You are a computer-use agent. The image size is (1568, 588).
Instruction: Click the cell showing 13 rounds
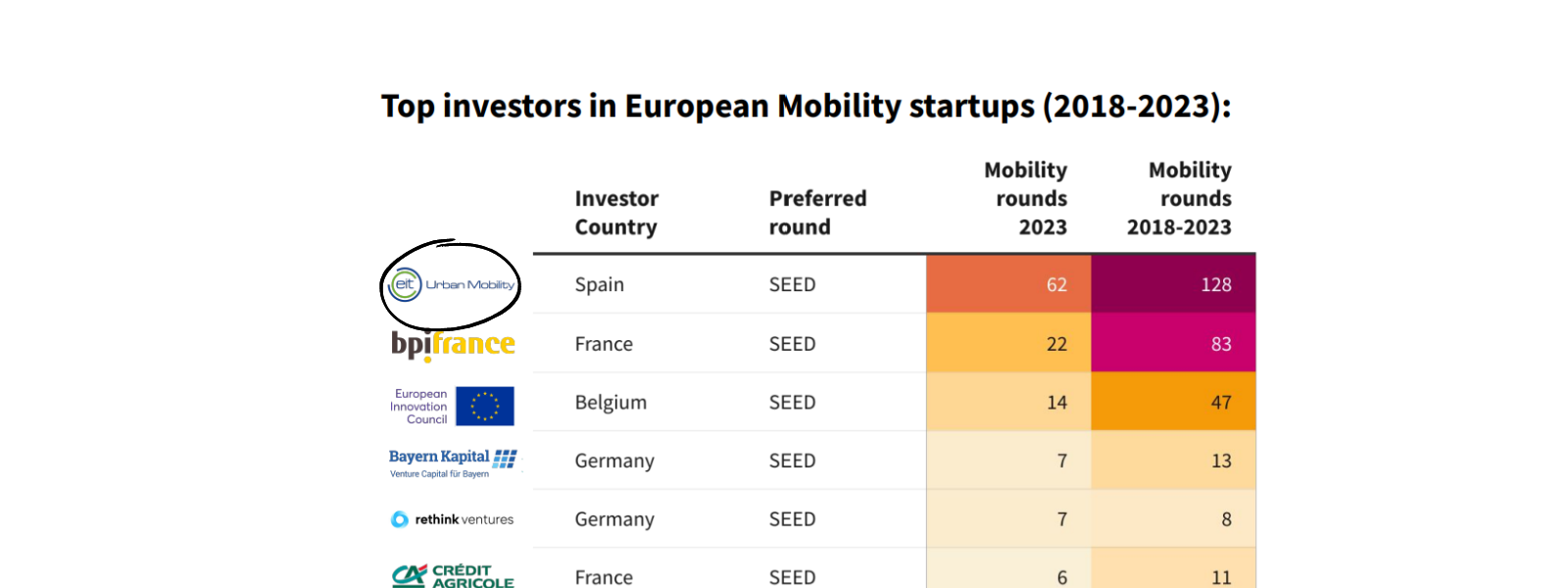click(1173, 461)
